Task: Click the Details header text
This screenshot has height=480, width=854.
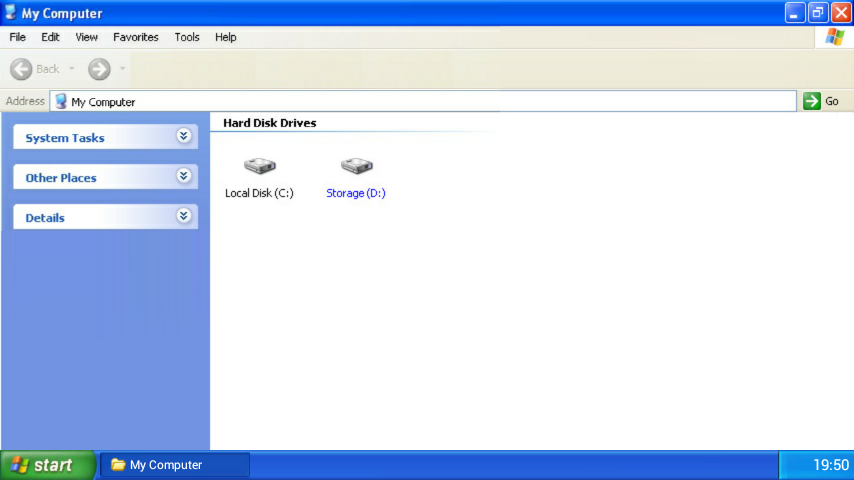Action: (45, 217)
